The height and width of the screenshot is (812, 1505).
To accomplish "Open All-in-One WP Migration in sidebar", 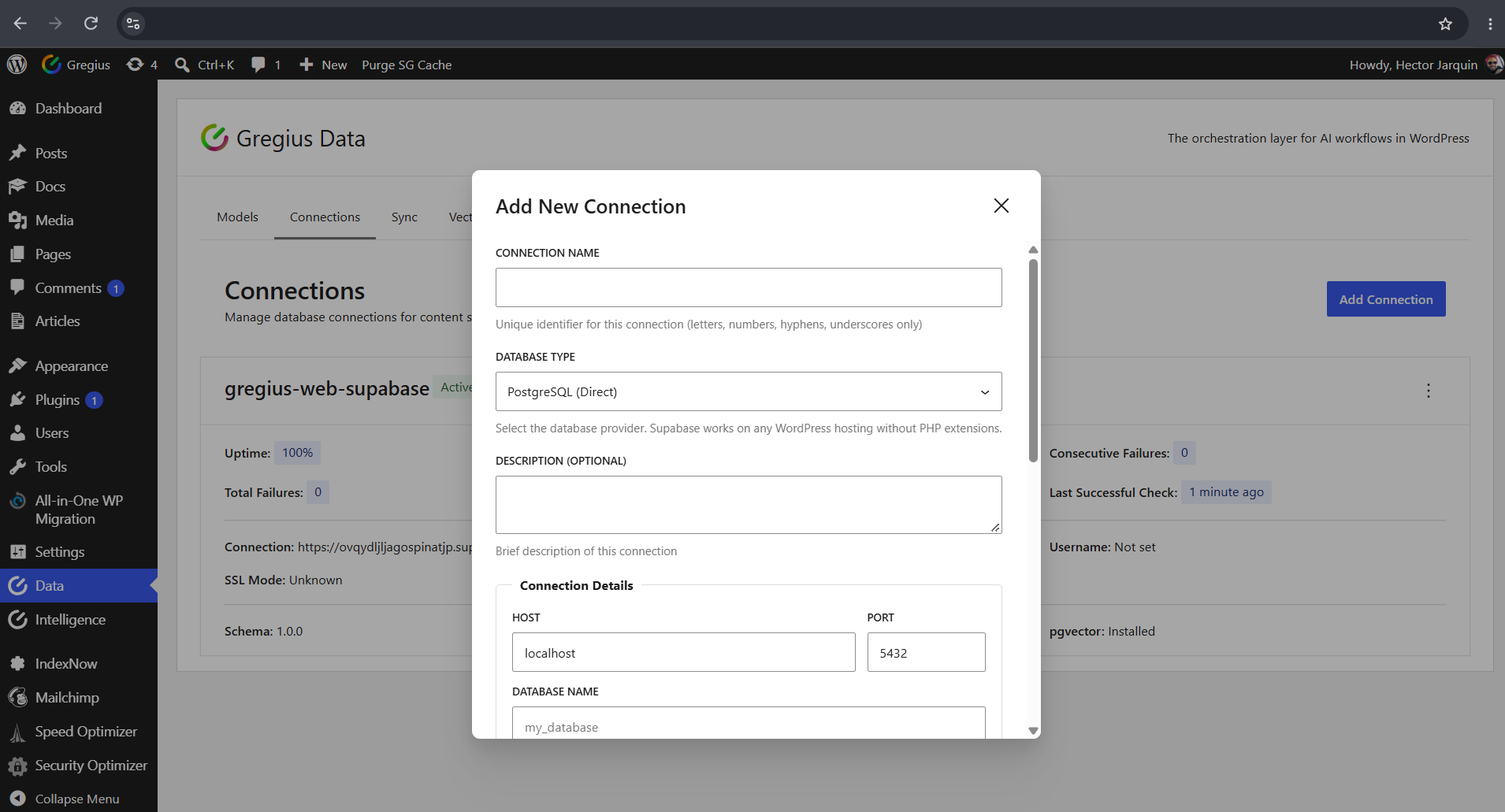I will coord(79,510).
